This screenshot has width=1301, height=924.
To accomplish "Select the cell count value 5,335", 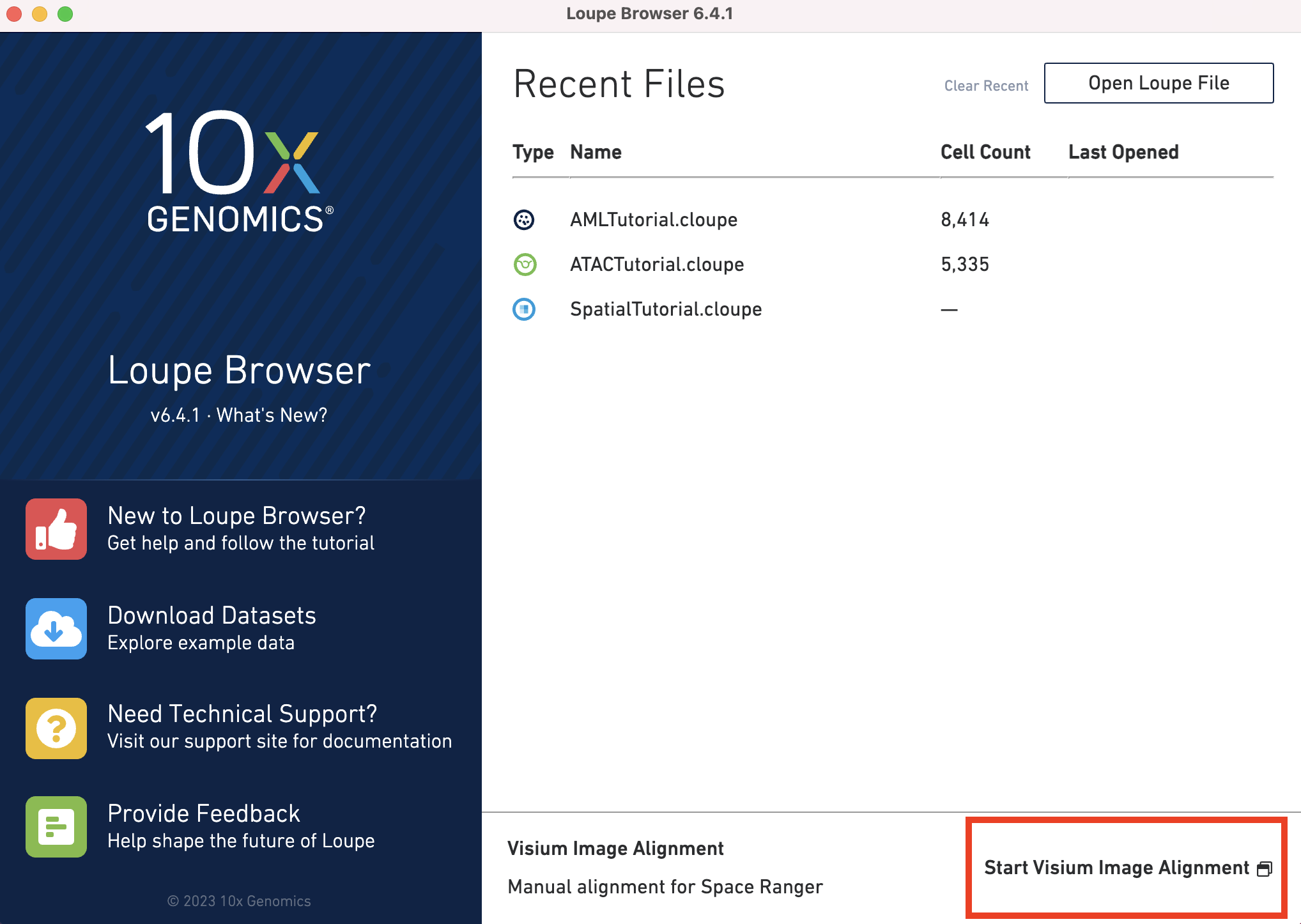I will (x=965, y=265).
